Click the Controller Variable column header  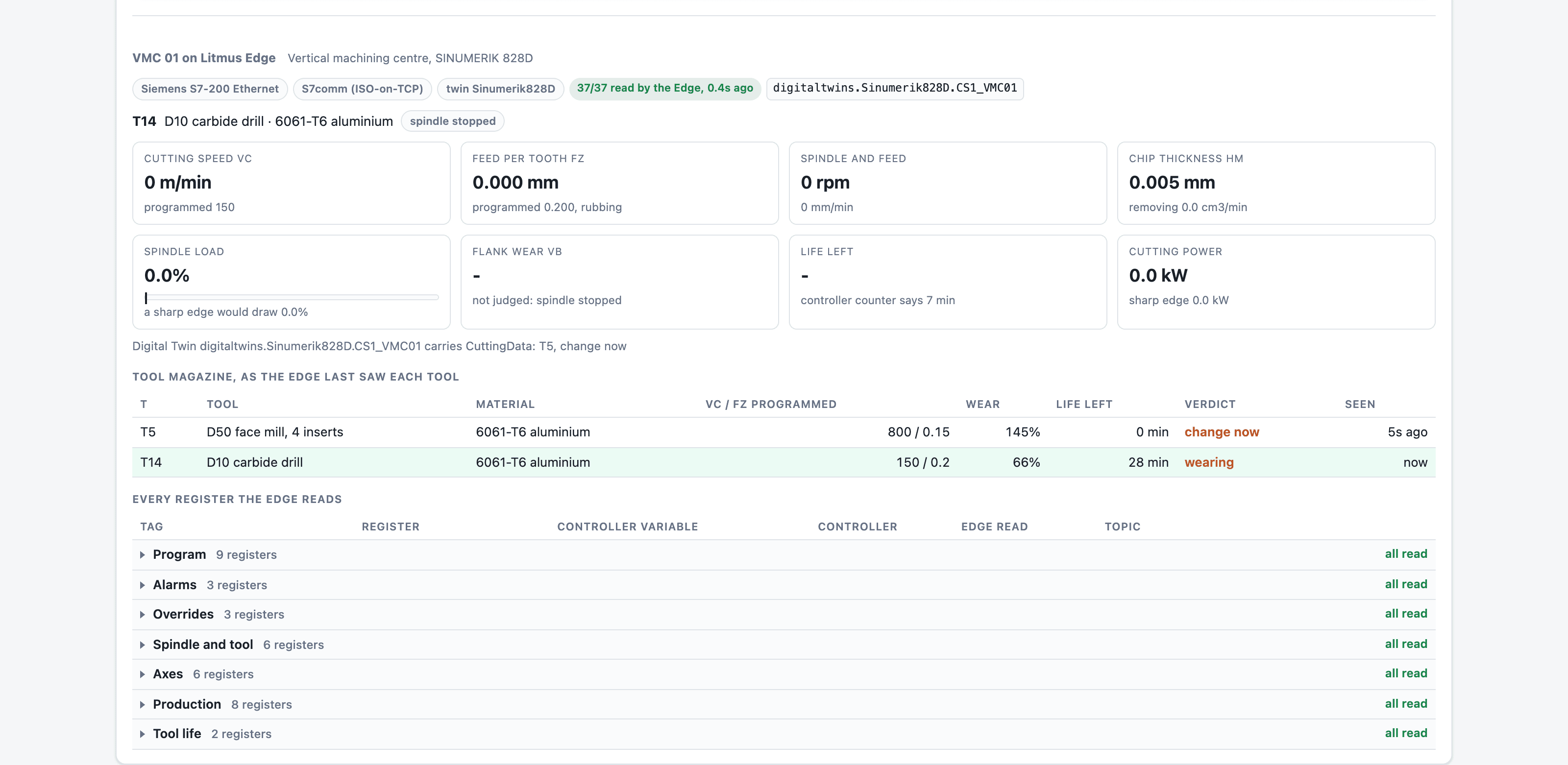point(628,526)
